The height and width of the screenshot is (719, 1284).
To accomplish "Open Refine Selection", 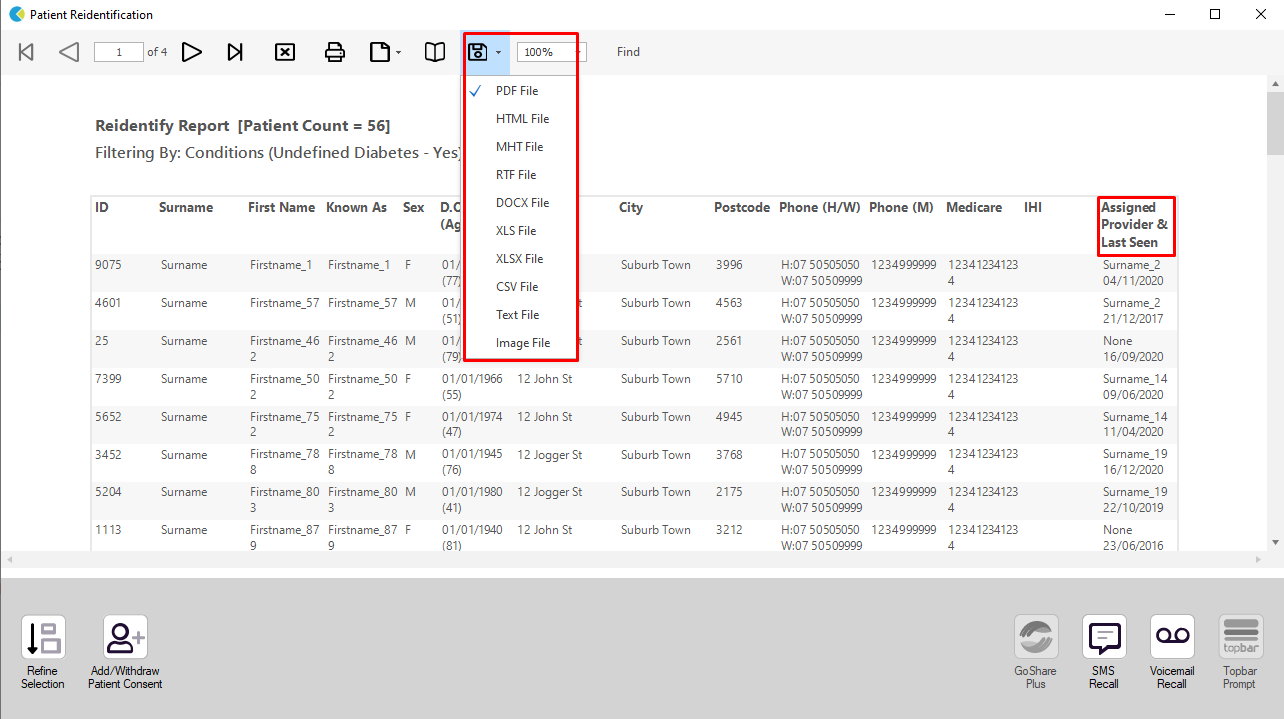I will pyautogui.click(x=43, y=653).
